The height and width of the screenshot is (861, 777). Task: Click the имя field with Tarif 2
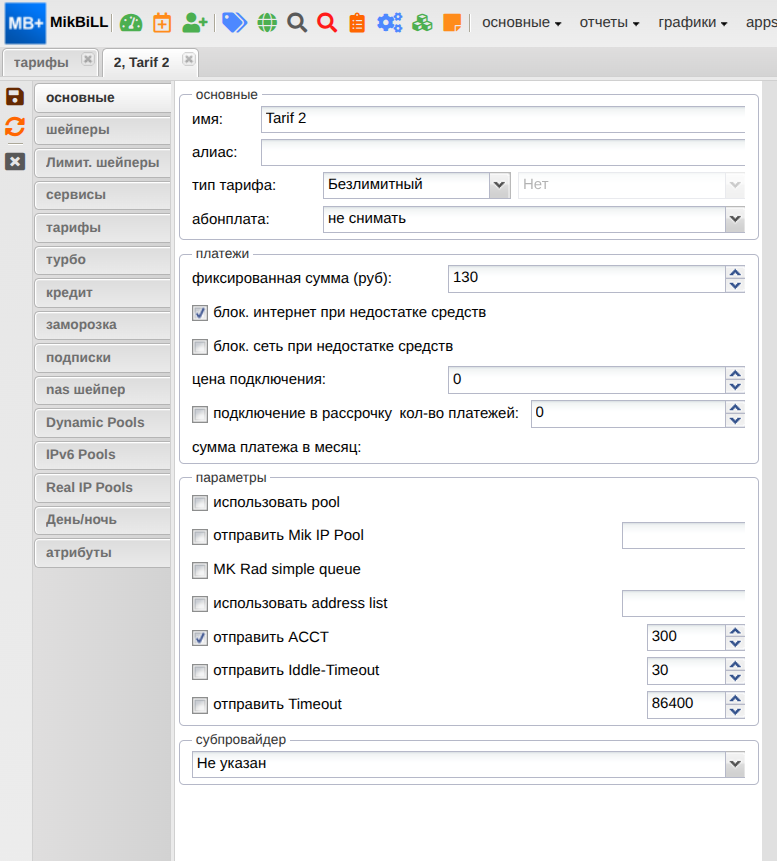(503, 119)
